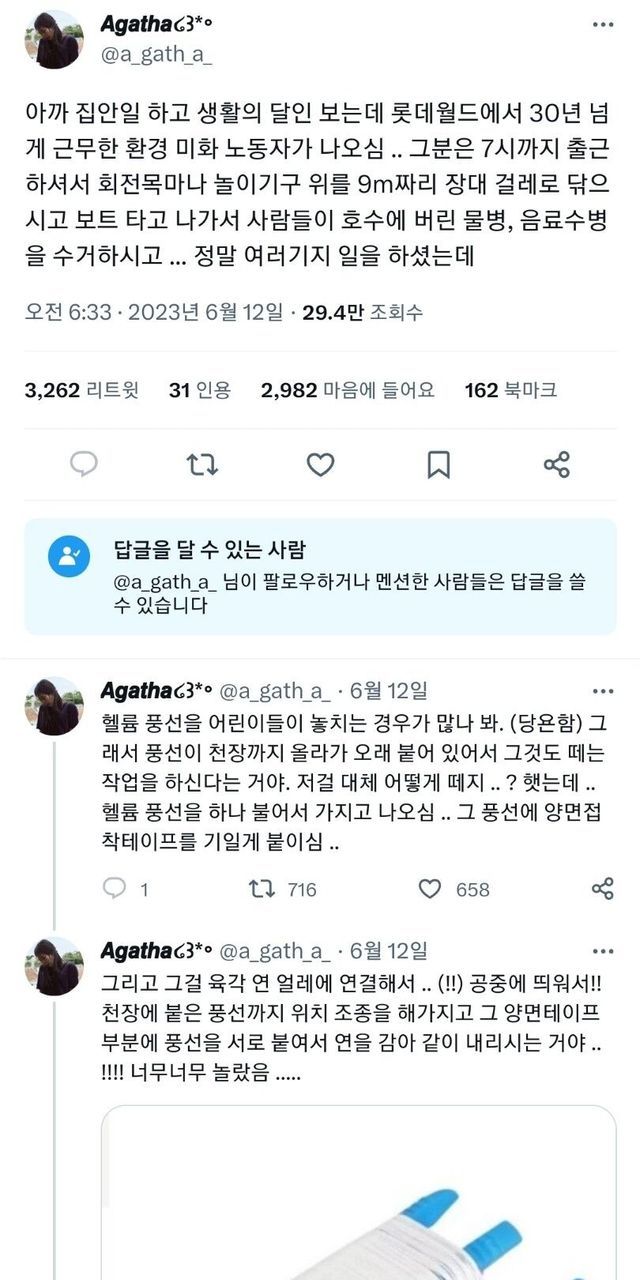Open more options on first reply tweet
640x1280 pixels.
pyautogui.click(x=602, y=690)
